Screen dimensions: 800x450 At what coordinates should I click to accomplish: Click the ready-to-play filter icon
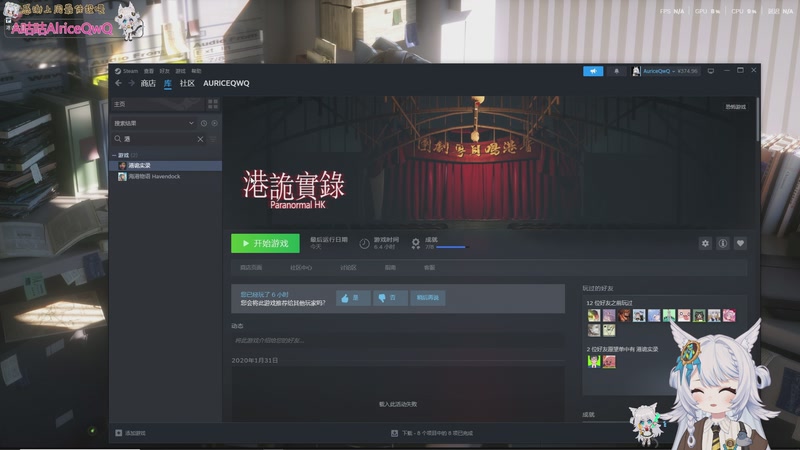click(x=214, y=123)
